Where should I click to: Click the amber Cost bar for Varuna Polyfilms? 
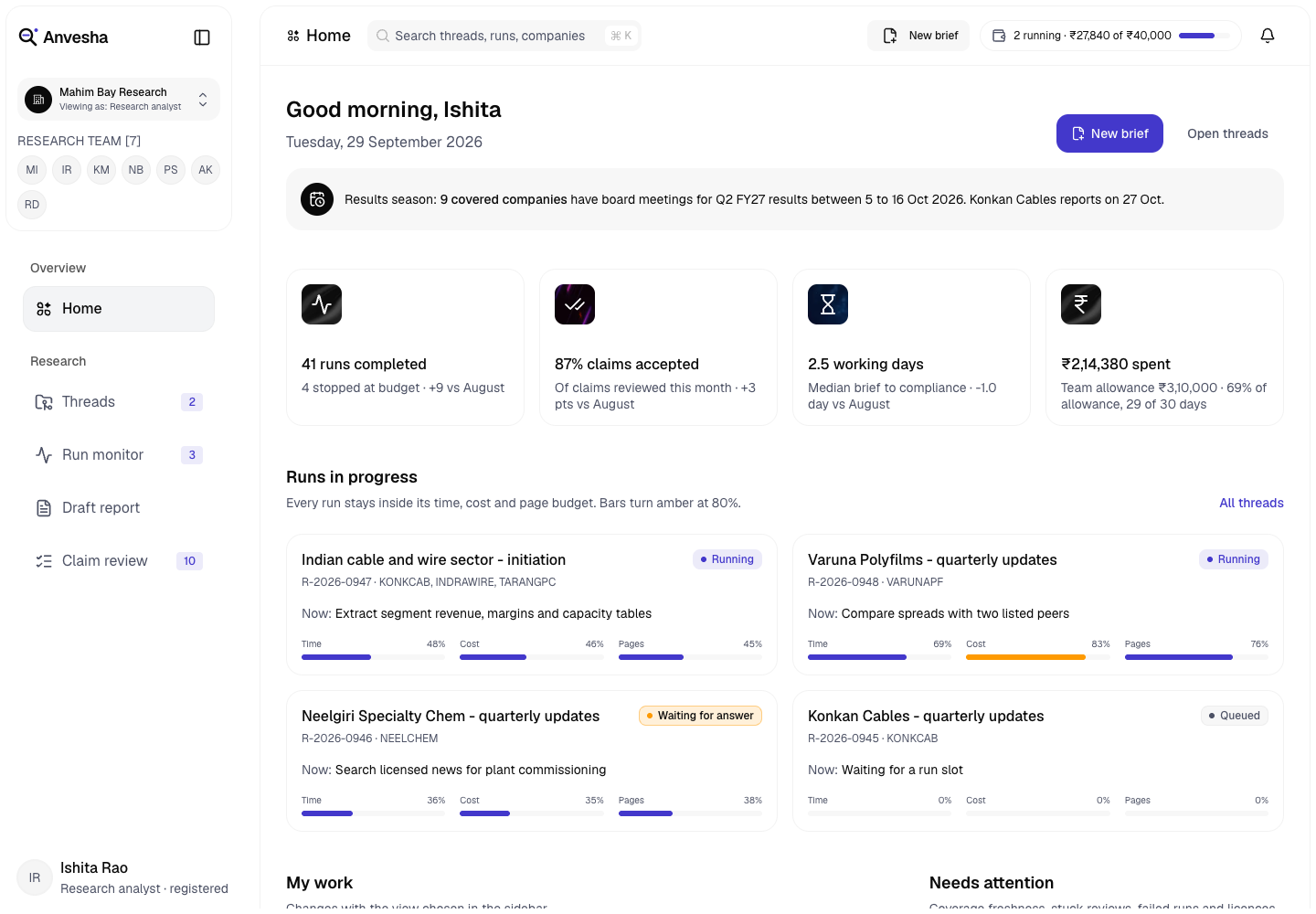[1038, 657]
